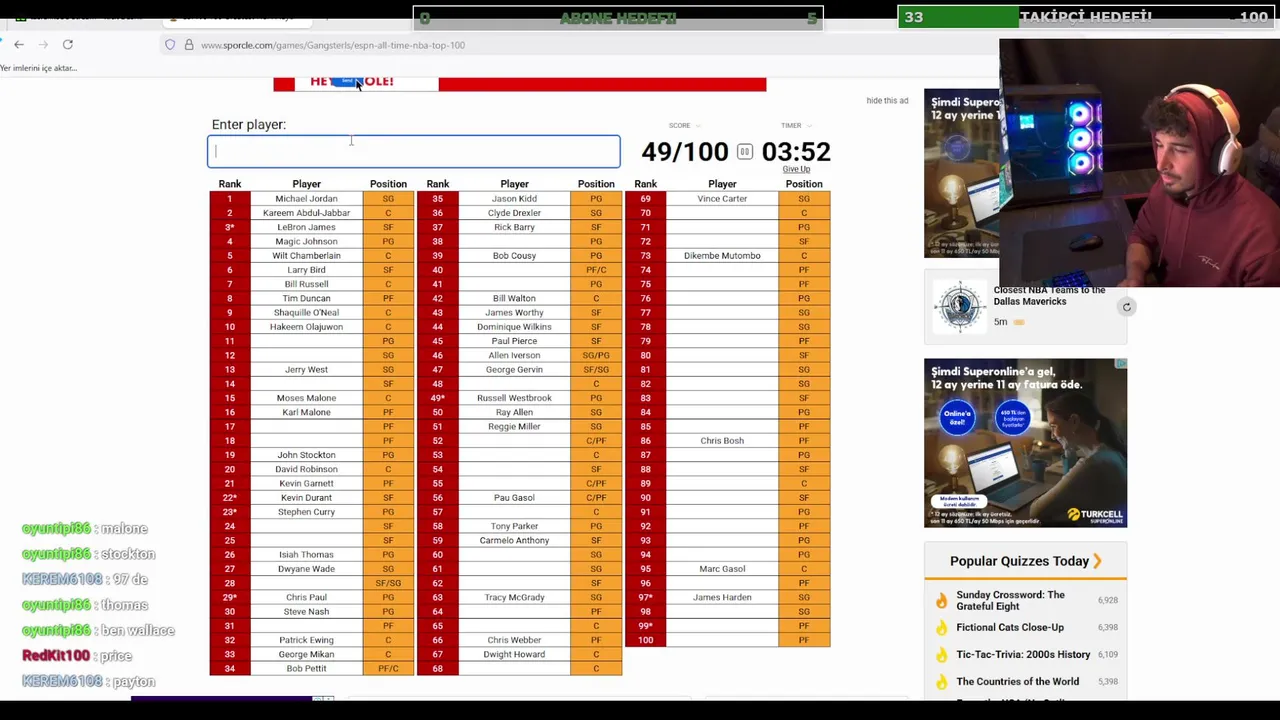Image resolution: width=1280 pixels, height=720 pixels.
Task: Open the Yer imlerini içe aktar bookmark
Action: 39,68
